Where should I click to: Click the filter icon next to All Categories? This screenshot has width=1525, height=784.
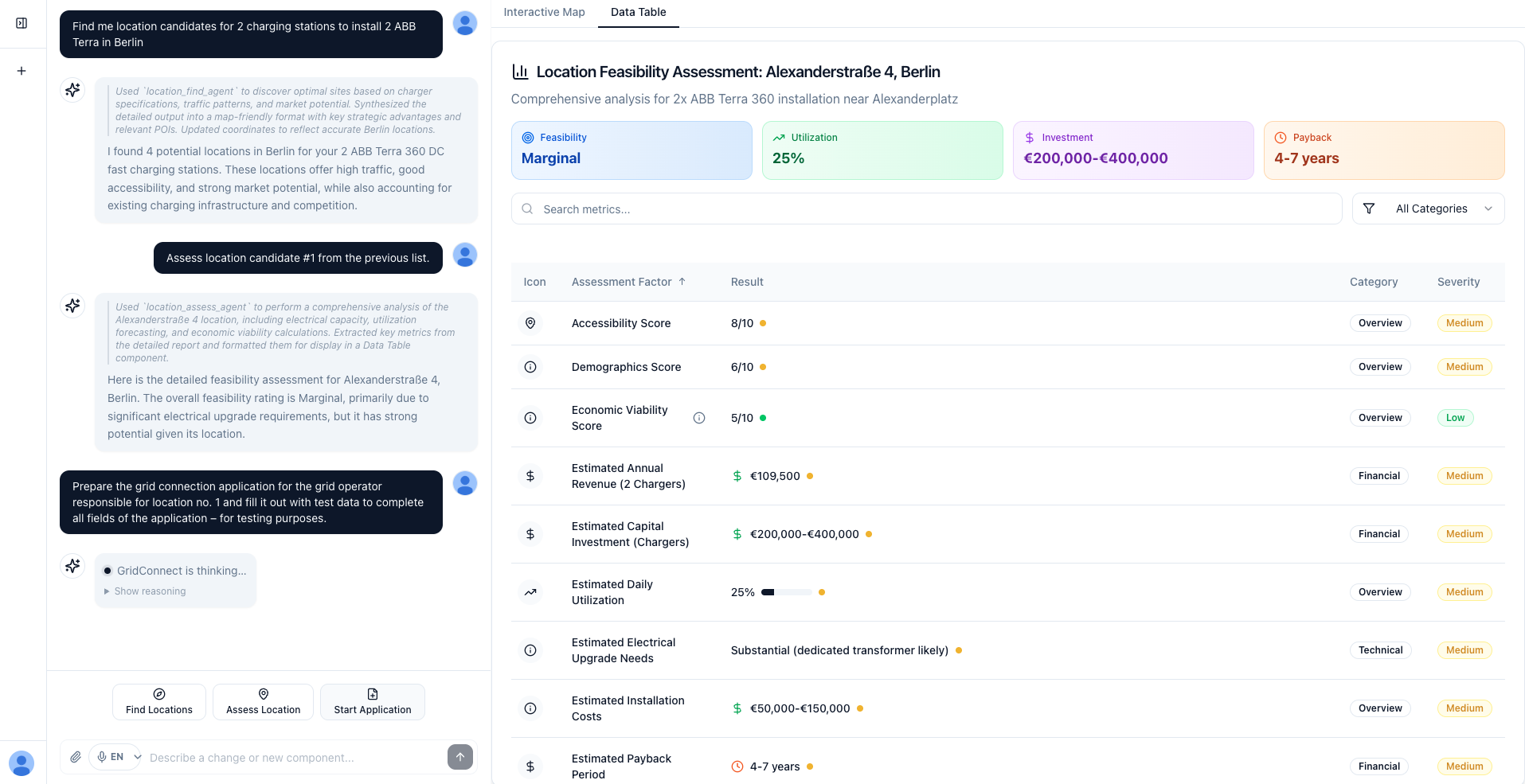[x=1369, y=208]
